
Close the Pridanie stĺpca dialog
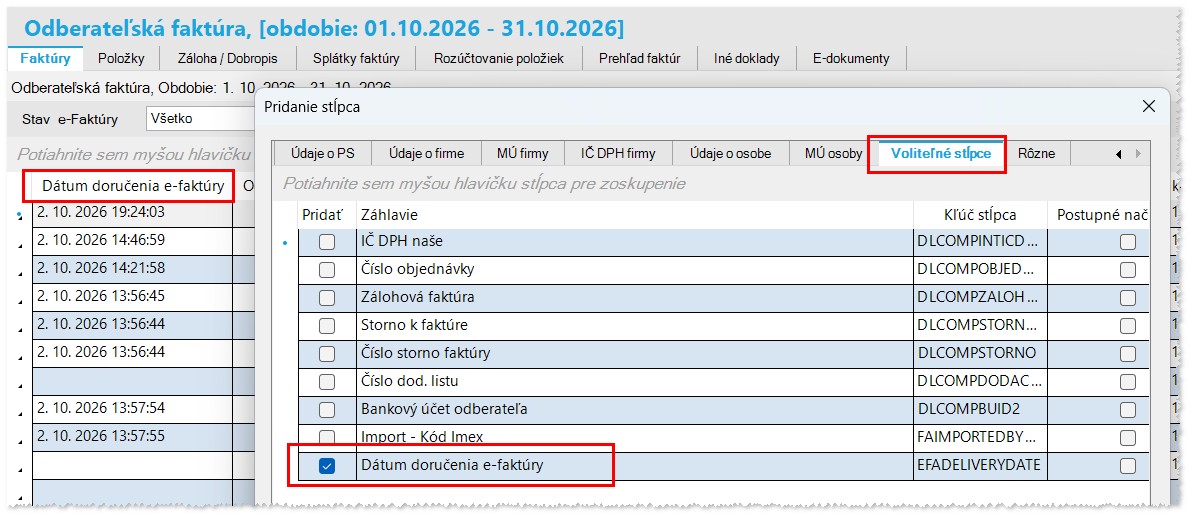[x=1149, y=107]
